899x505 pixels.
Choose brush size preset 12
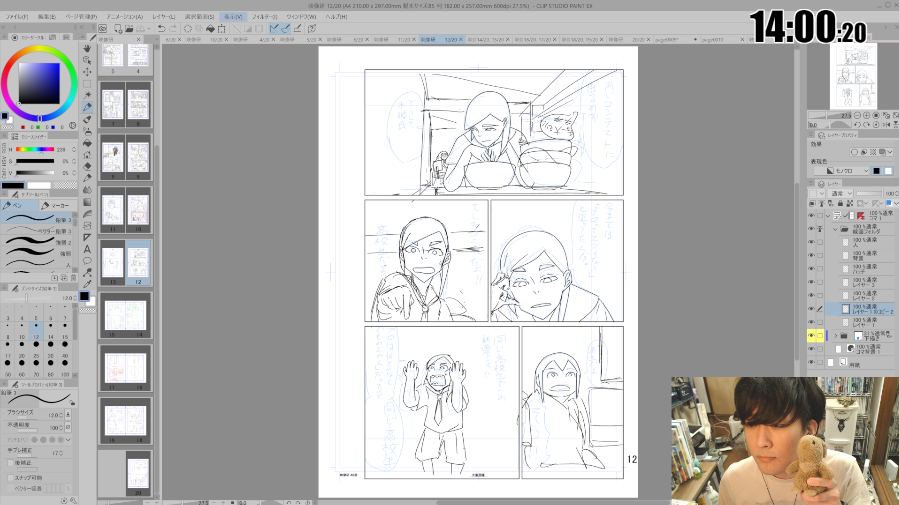tap(36, 331)
